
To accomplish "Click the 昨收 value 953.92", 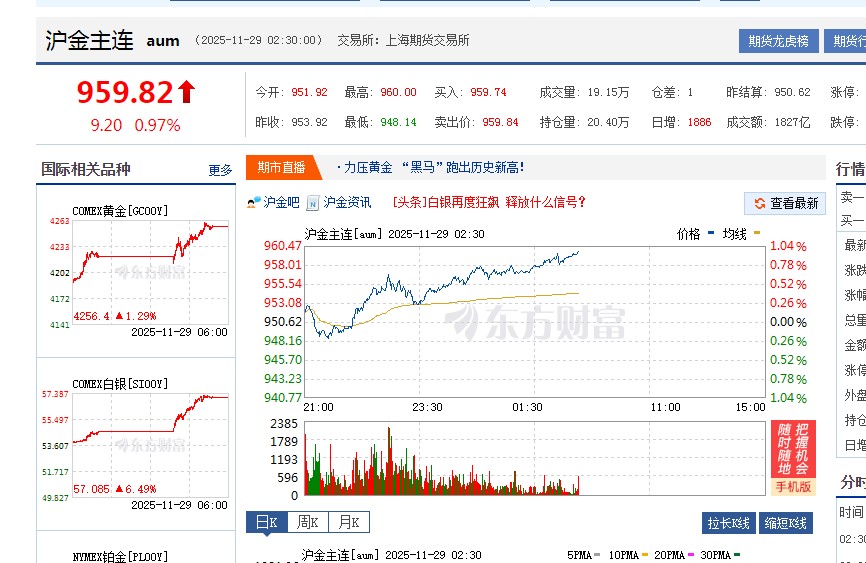I will (x=309, y=122).
